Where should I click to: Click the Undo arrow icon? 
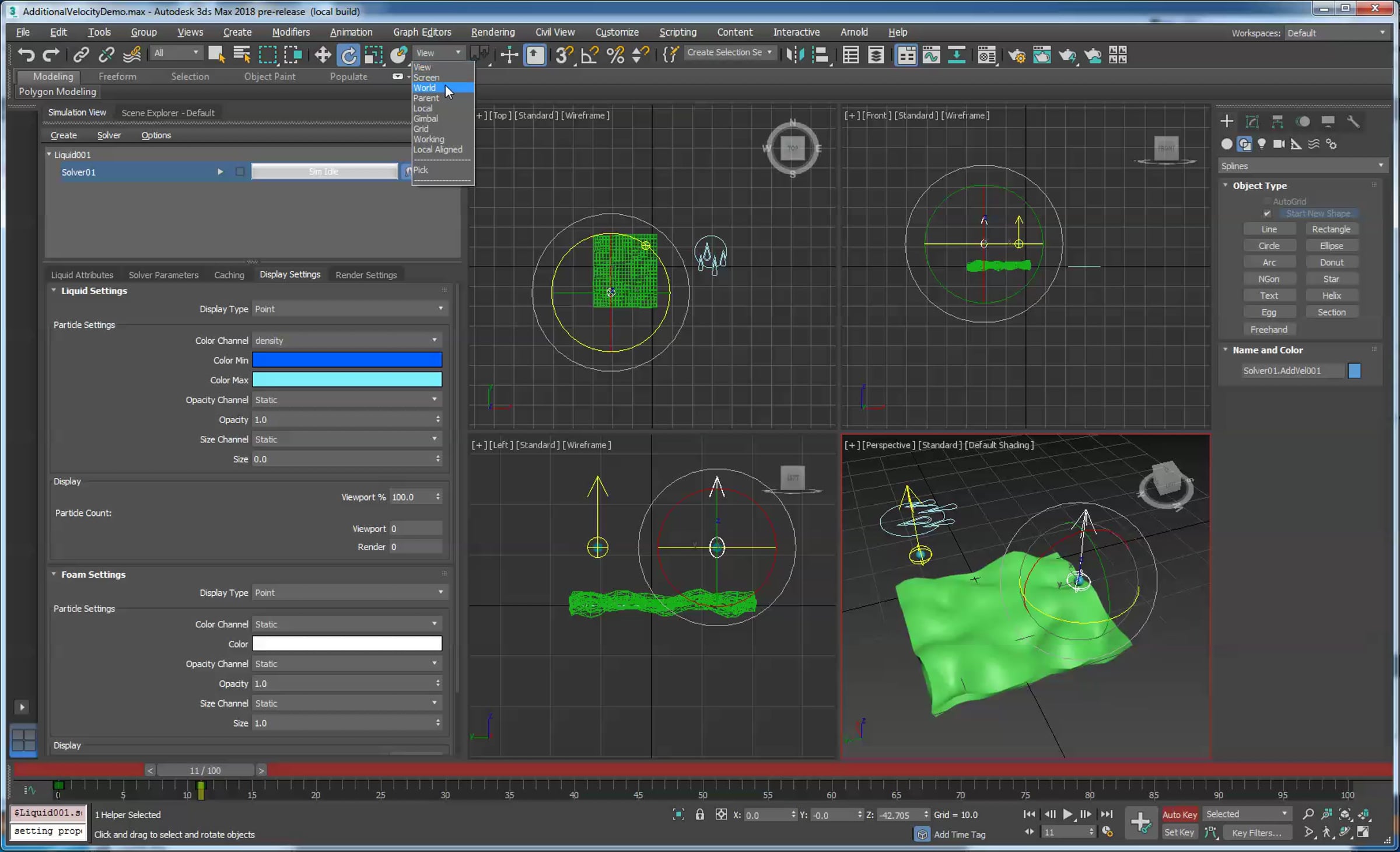[26, 55]
